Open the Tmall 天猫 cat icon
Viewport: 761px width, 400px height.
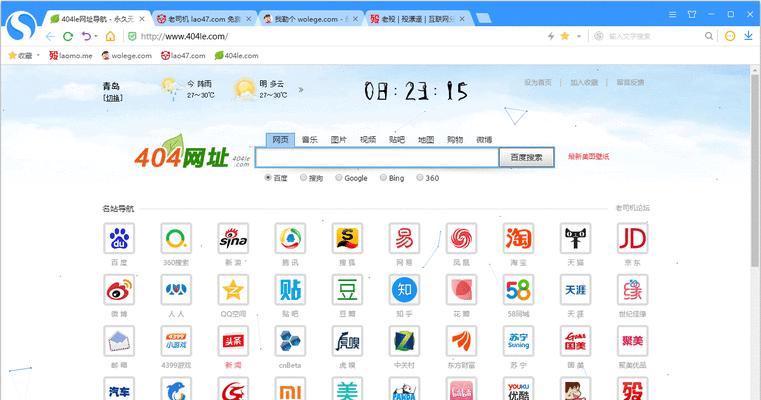click(x=576, y=238)
